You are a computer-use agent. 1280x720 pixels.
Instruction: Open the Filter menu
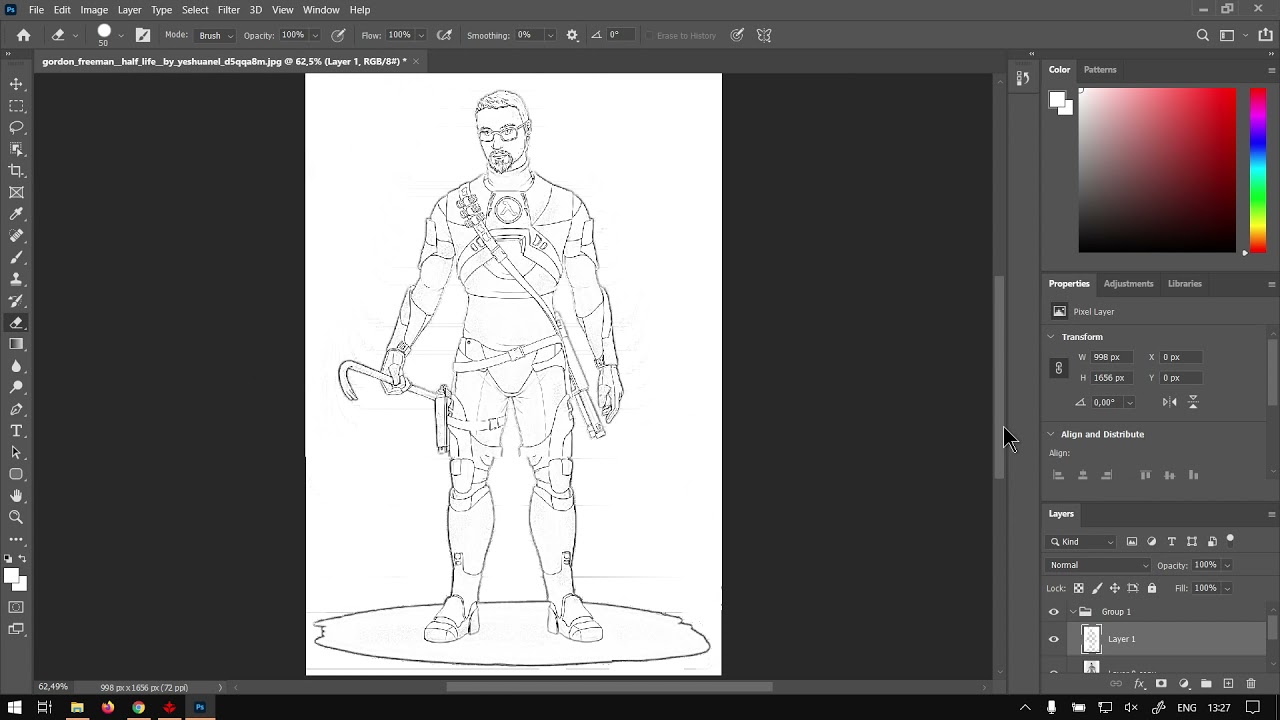(x=228, y=10)
